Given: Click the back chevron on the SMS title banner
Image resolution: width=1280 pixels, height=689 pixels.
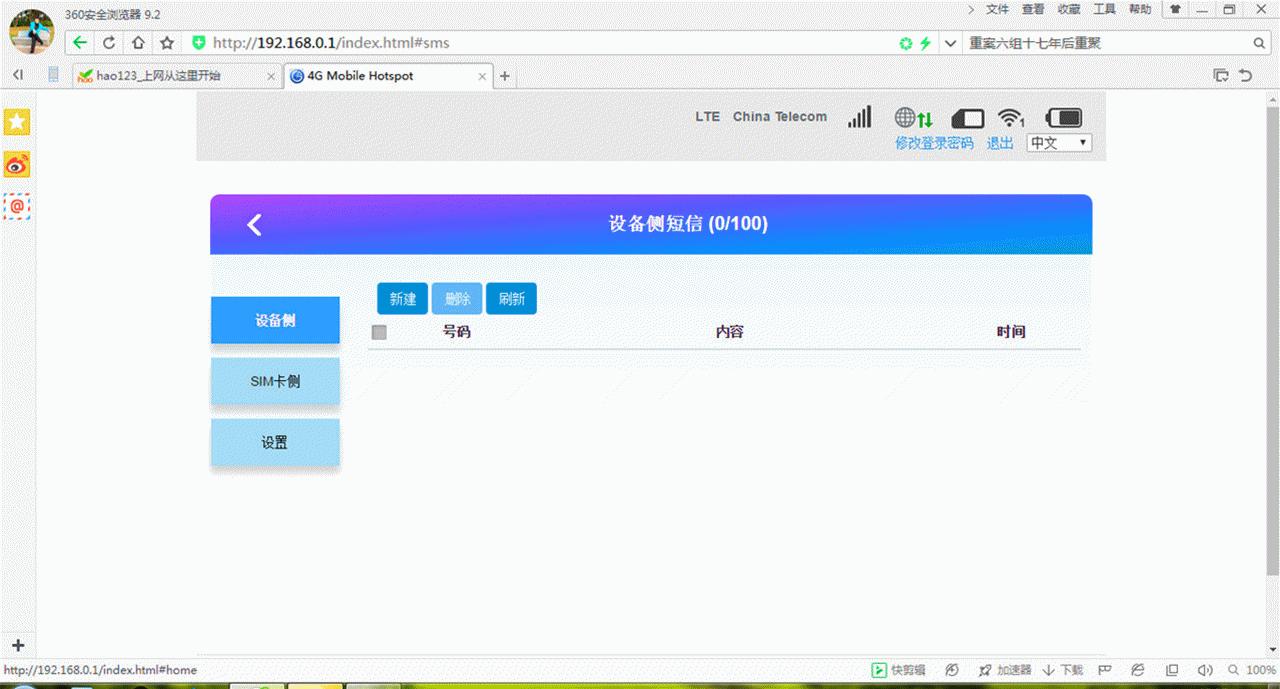Looking at the screenshot, I should coord(254,224).
